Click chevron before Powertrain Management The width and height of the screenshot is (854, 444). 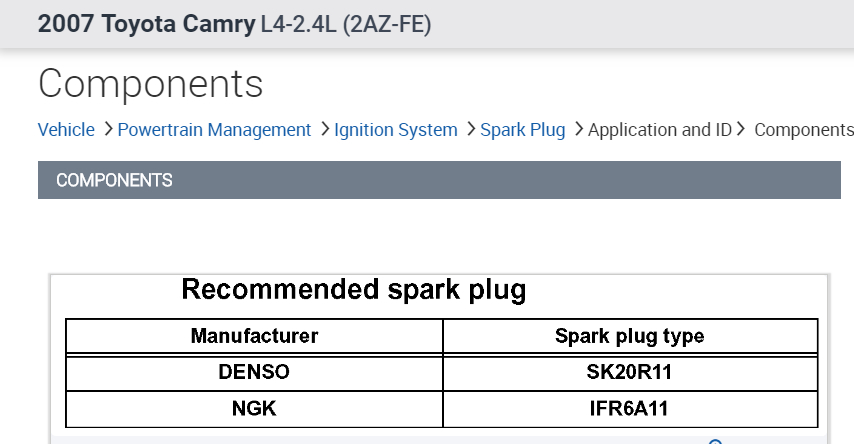[x=107, y=130]
